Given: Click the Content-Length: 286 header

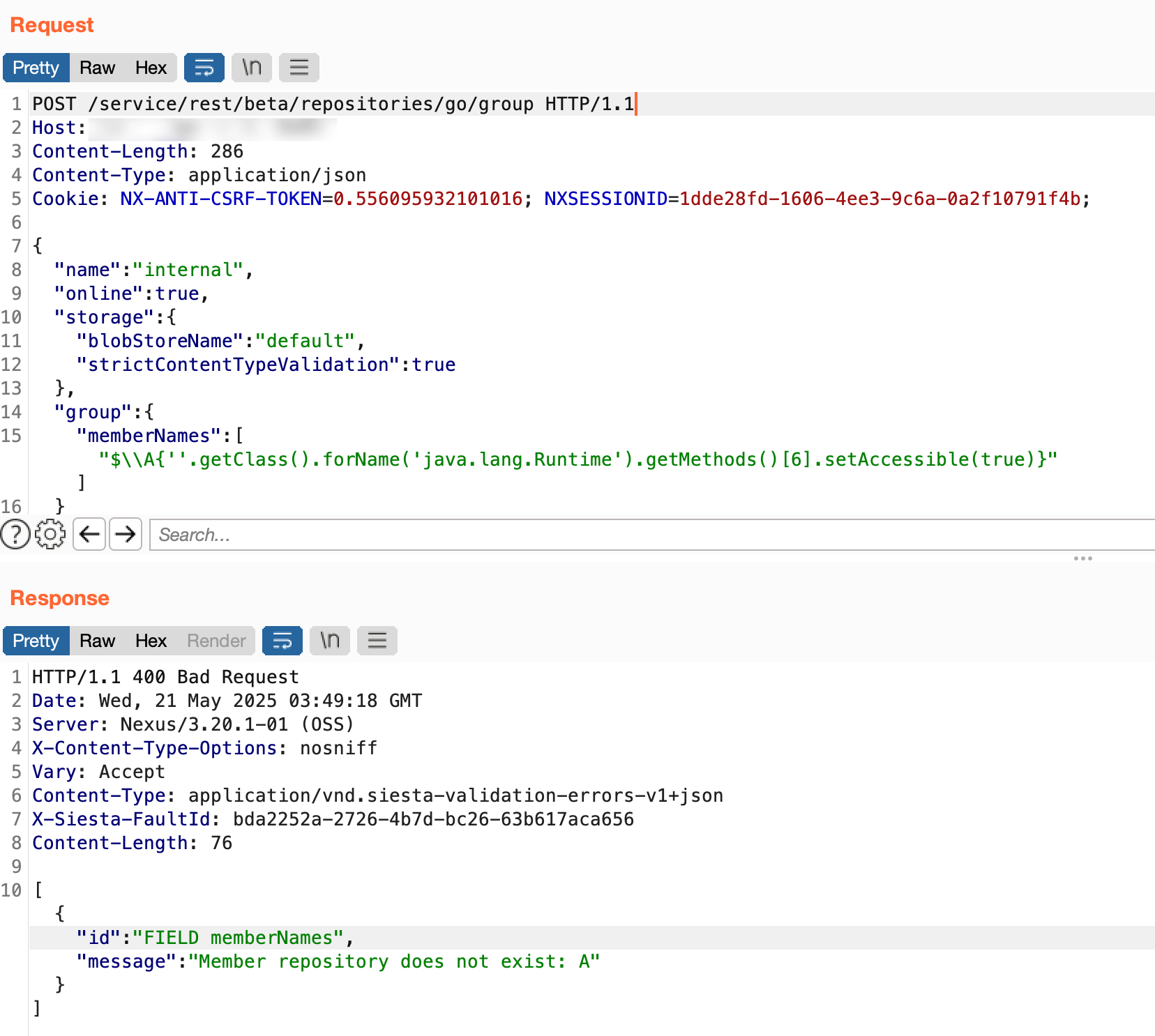Looking at the screenshot, I should click(137, 151).
